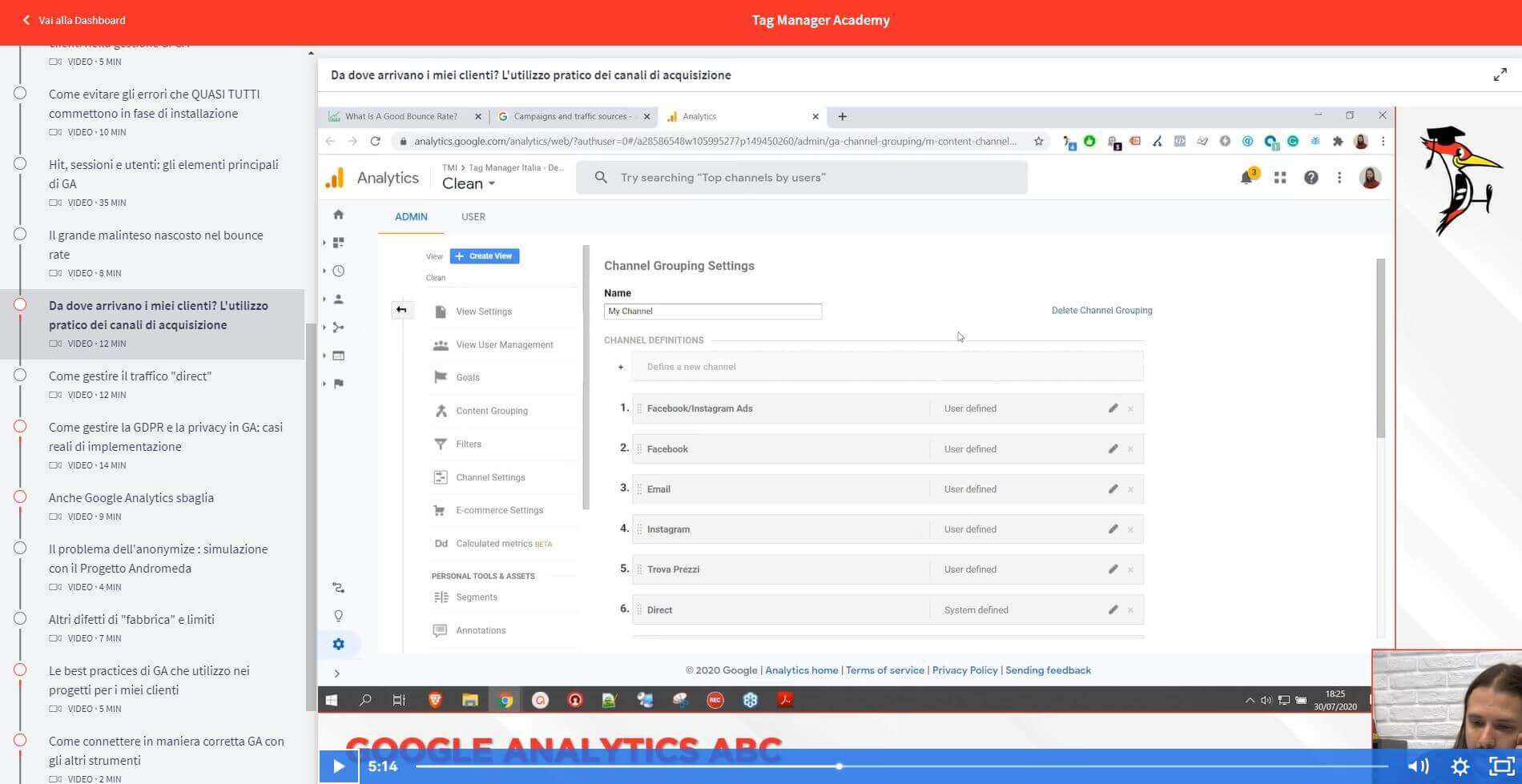Open Realtime clock icon in Analytics sidebar
This screenshot has width=1522, height=784.
coord(338,271)
